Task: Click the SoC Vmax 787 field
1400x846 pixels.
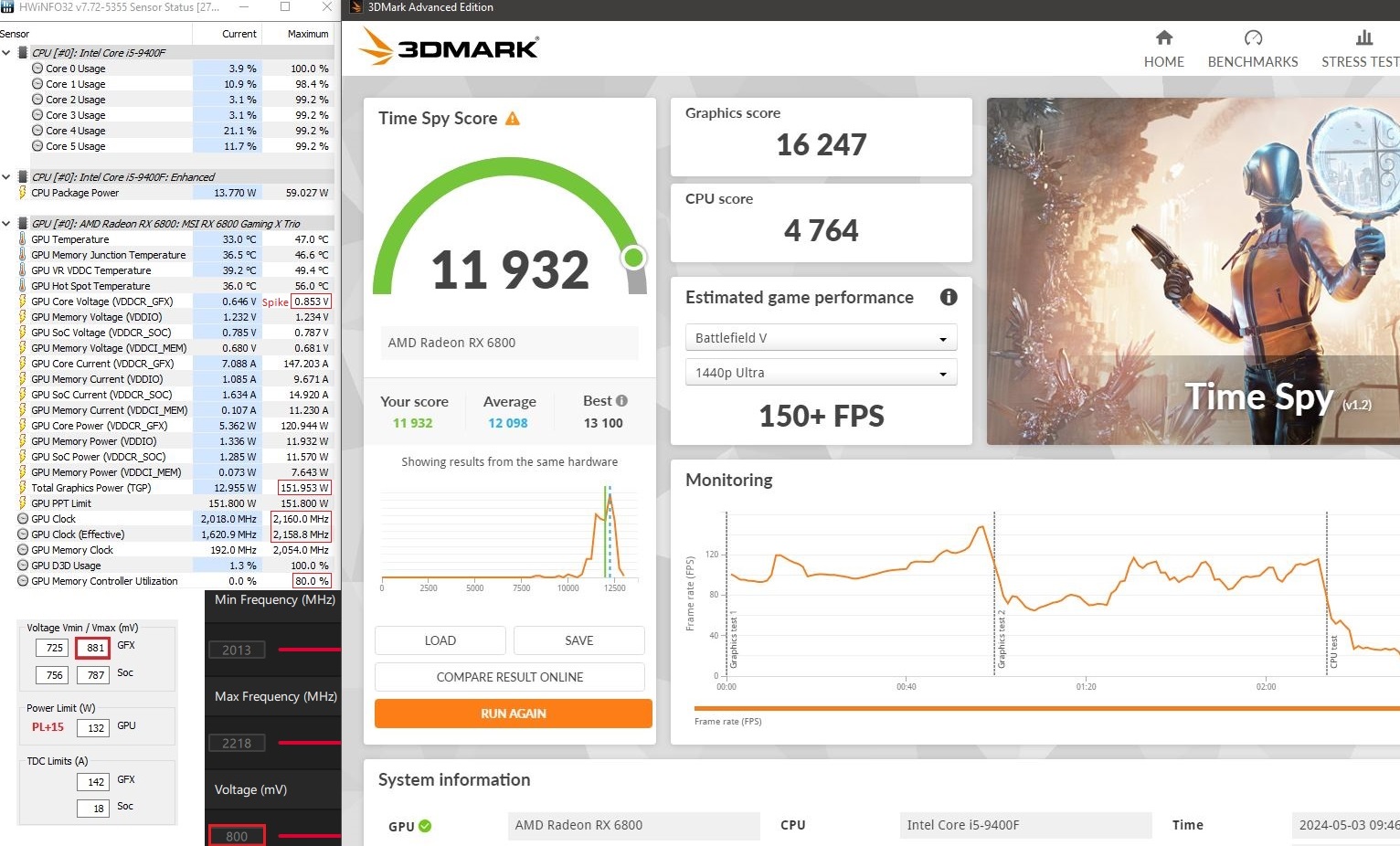Action: [x=92, y=675]
